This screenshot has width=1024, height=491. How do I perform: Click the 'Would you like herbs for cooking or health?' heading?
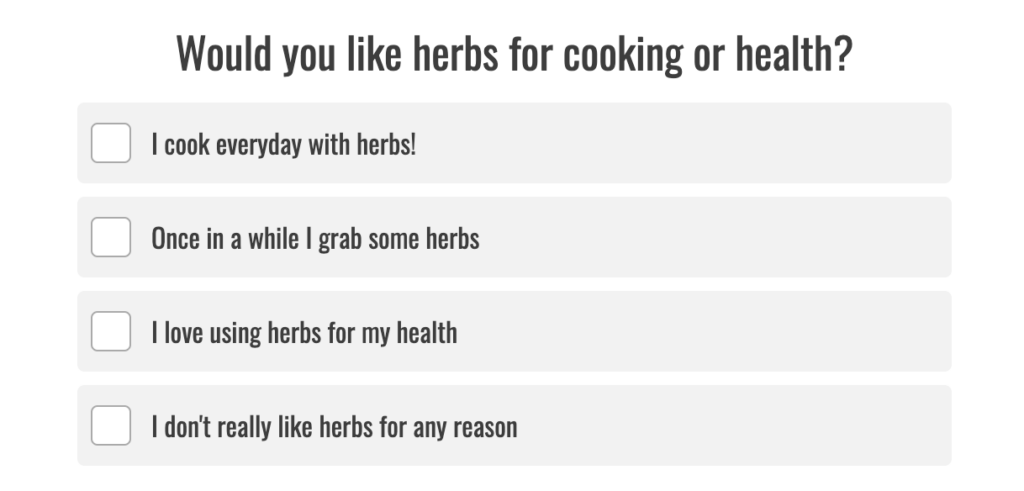515,54
